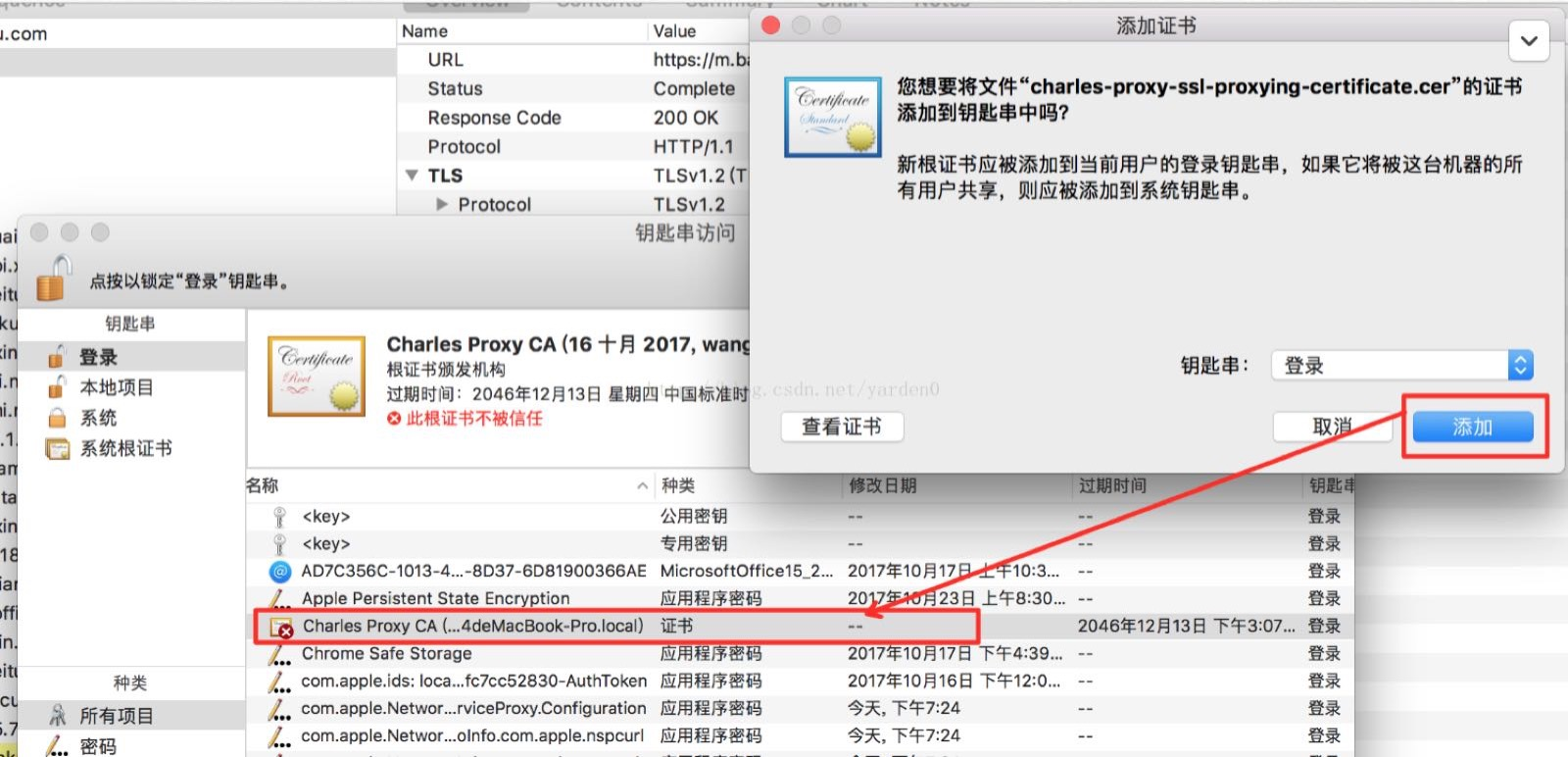Select 系统根证书 in sidebar
The image size is (1568, 757).
[x=131, y=448]
